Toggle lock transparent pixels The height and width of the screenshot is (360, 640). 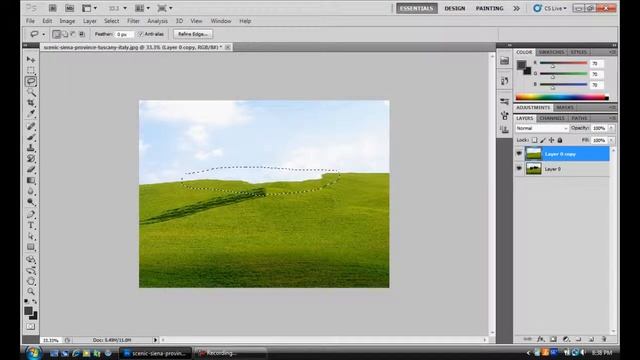pos(534,140)
